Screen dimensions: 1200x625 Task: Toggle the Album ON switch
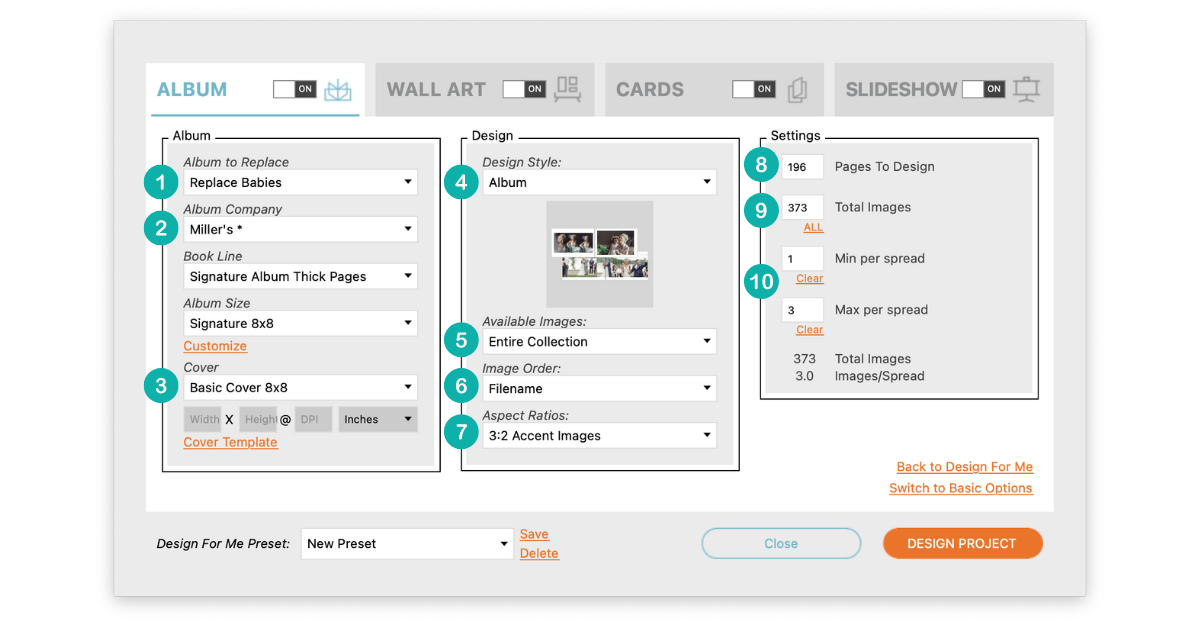295,89
